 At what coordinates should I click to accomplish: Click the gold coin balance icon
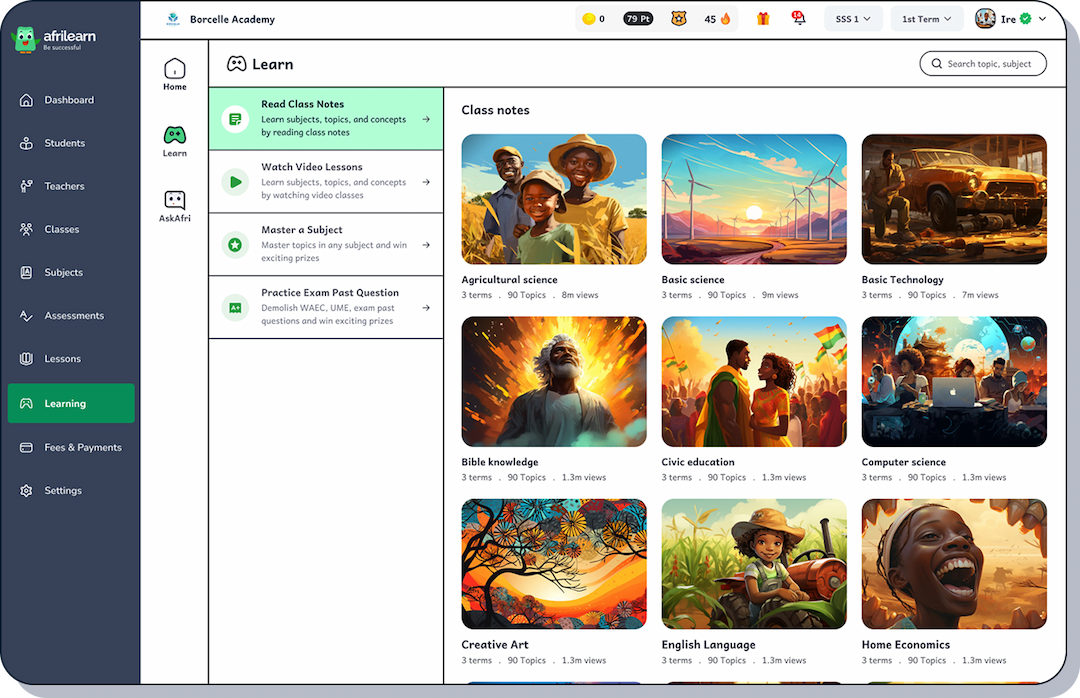[588, 19]
